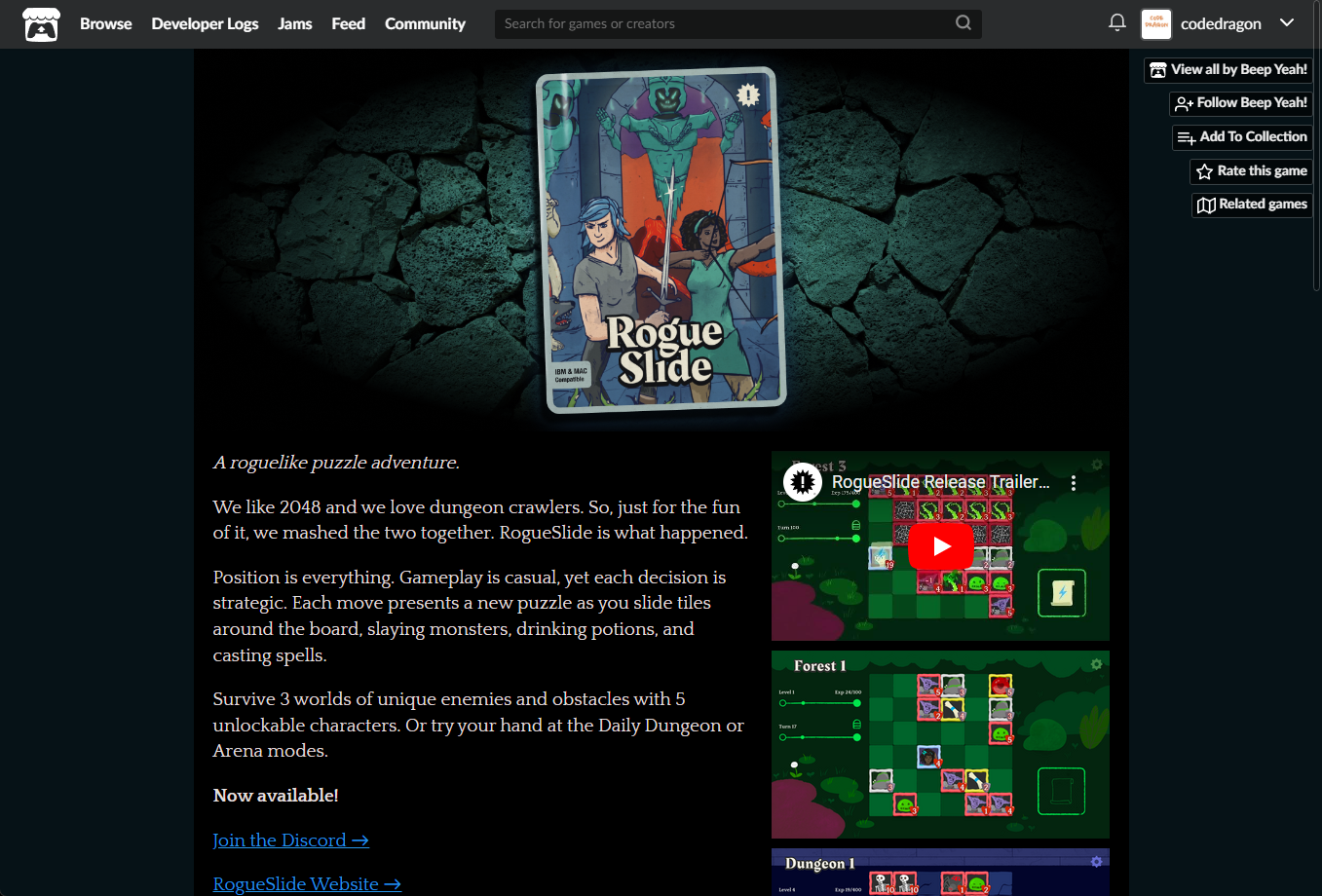Click the magnifying glass search icon
Image resolution: width=1322 pixels, height=896 pixels.
pos(963,23)
